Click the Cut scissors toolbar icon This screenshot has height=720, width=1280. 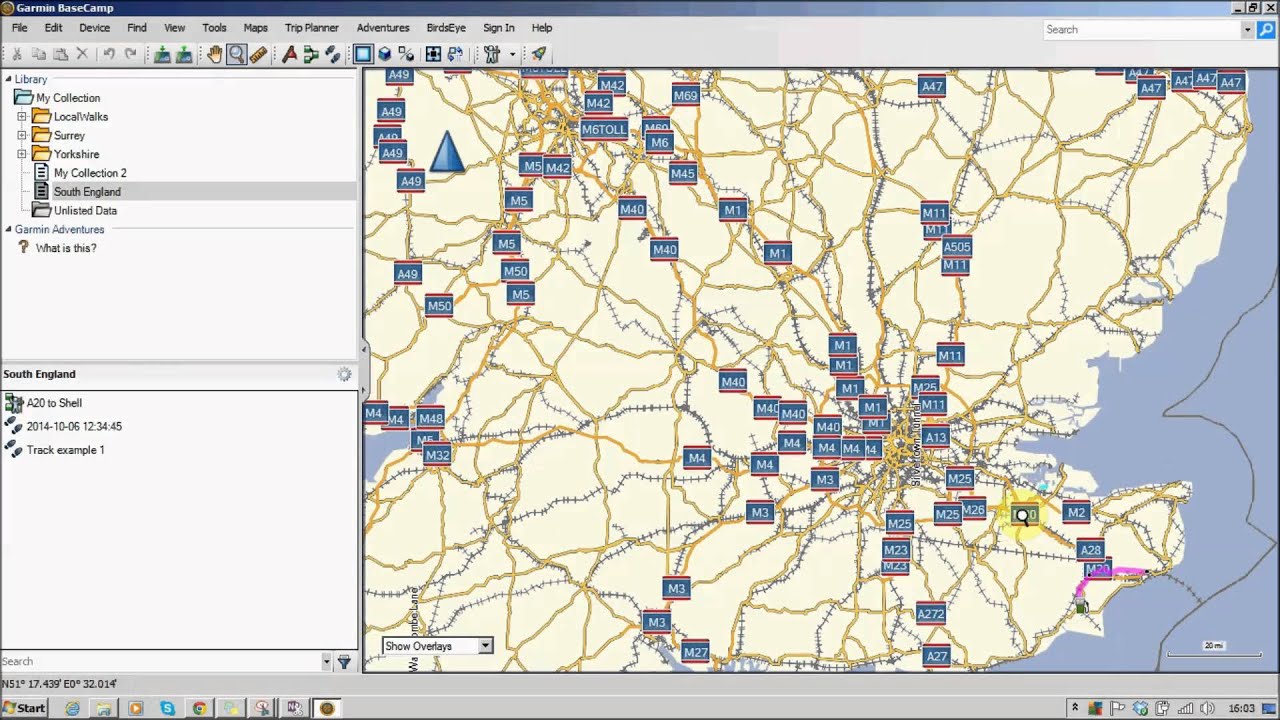click(17, 55)
